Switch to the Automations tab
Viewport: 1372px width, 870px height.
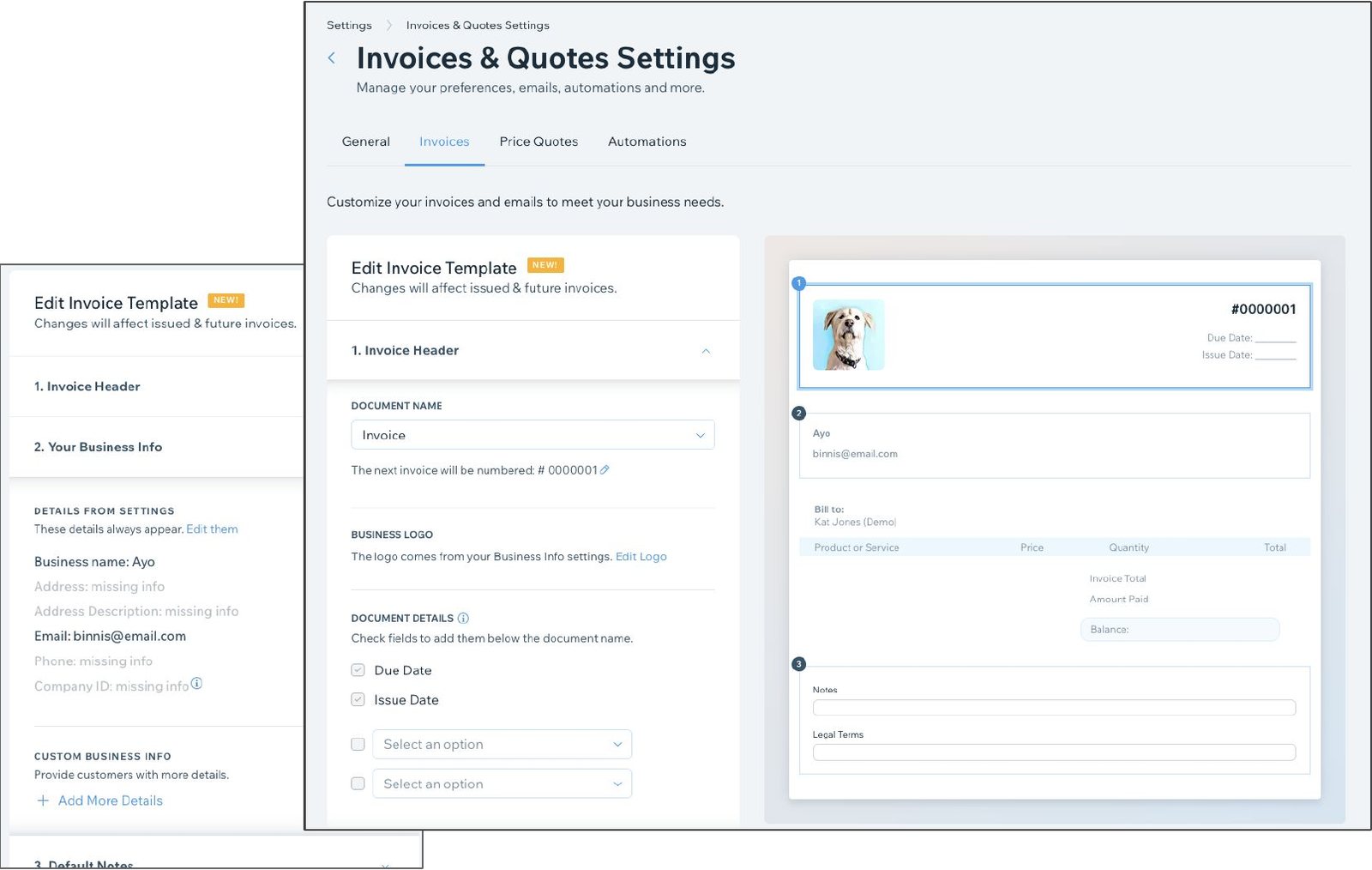[x=647, y=142]
